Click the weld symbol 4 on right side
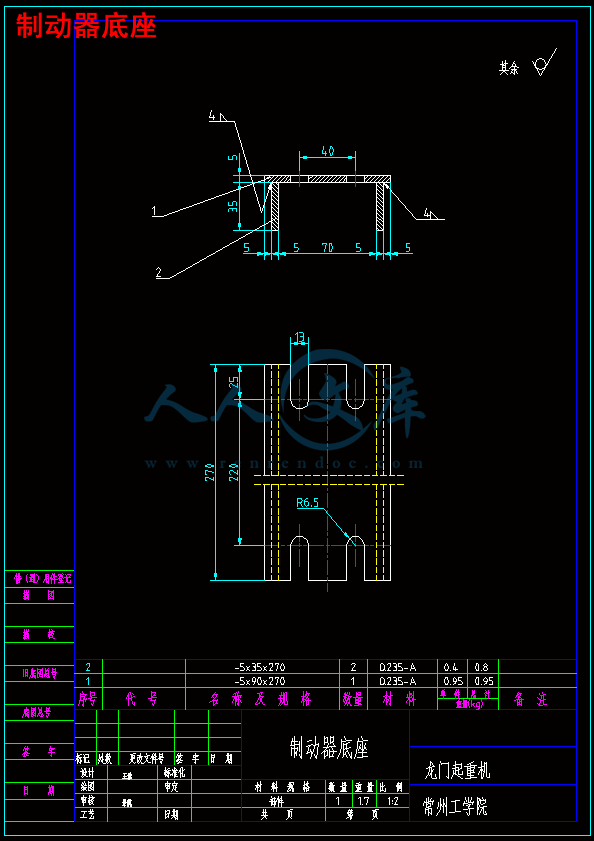Viewport: 594px width, 841px height. pyautogui.click(x=429, y=213)
